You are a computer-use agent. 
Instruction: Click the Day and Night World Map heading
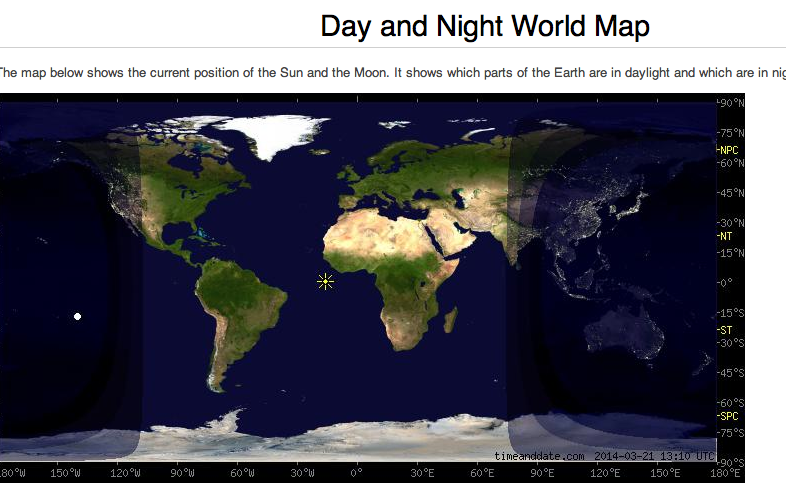coord(484,26)
